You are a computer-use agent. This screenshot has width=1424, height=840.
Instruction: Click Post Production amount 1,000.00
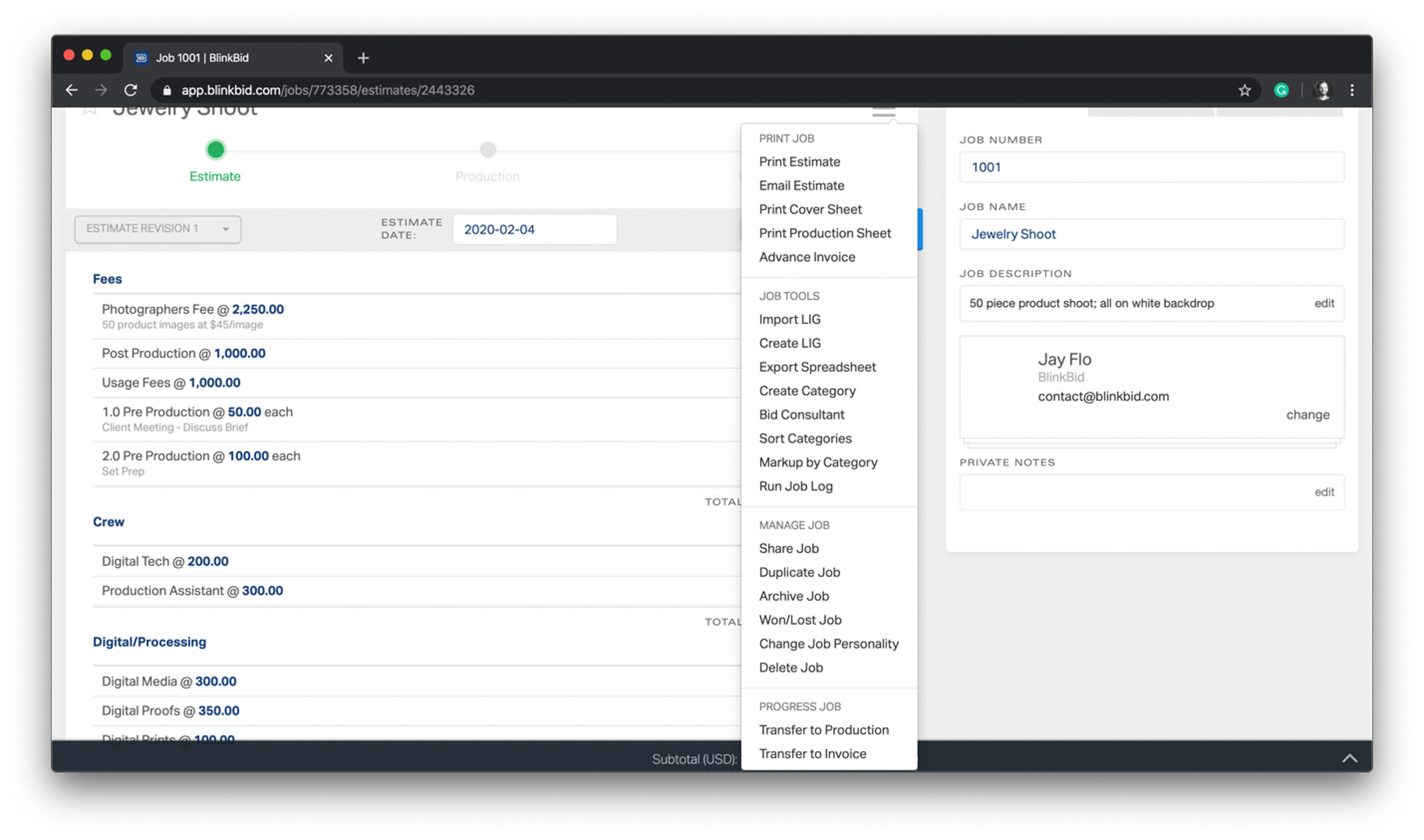240,353
